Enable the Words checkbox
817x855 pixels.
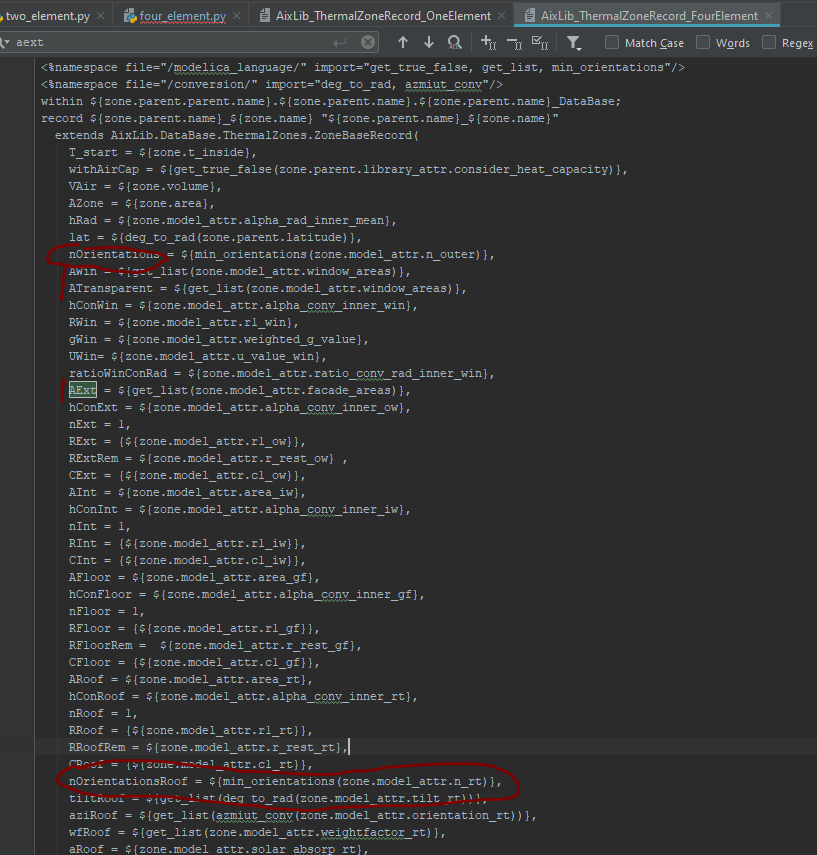705,42
